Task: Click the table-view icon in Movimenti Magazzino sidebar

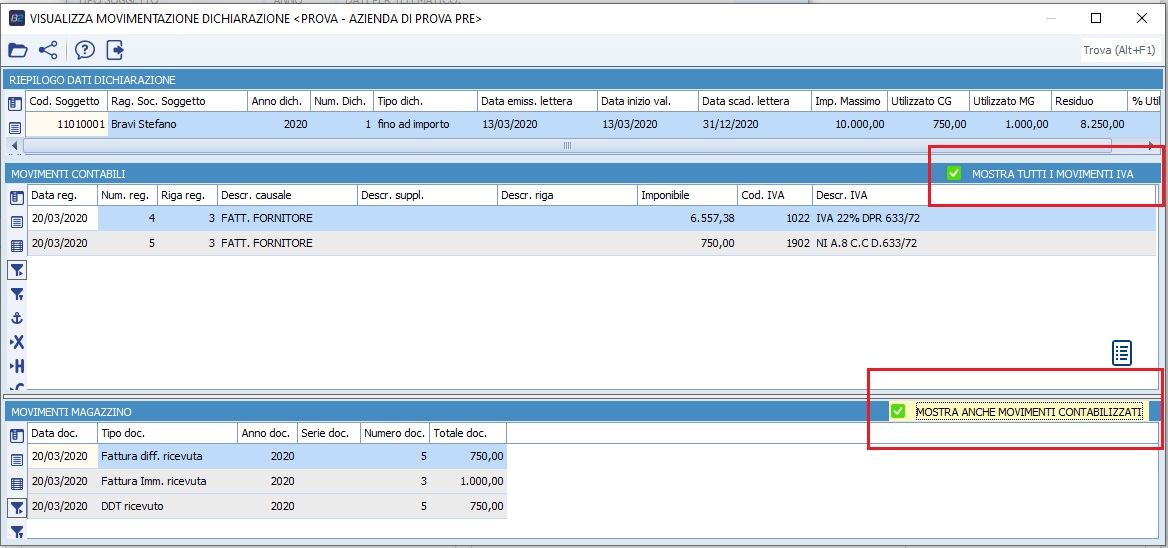Action: (x=16, y=483)
